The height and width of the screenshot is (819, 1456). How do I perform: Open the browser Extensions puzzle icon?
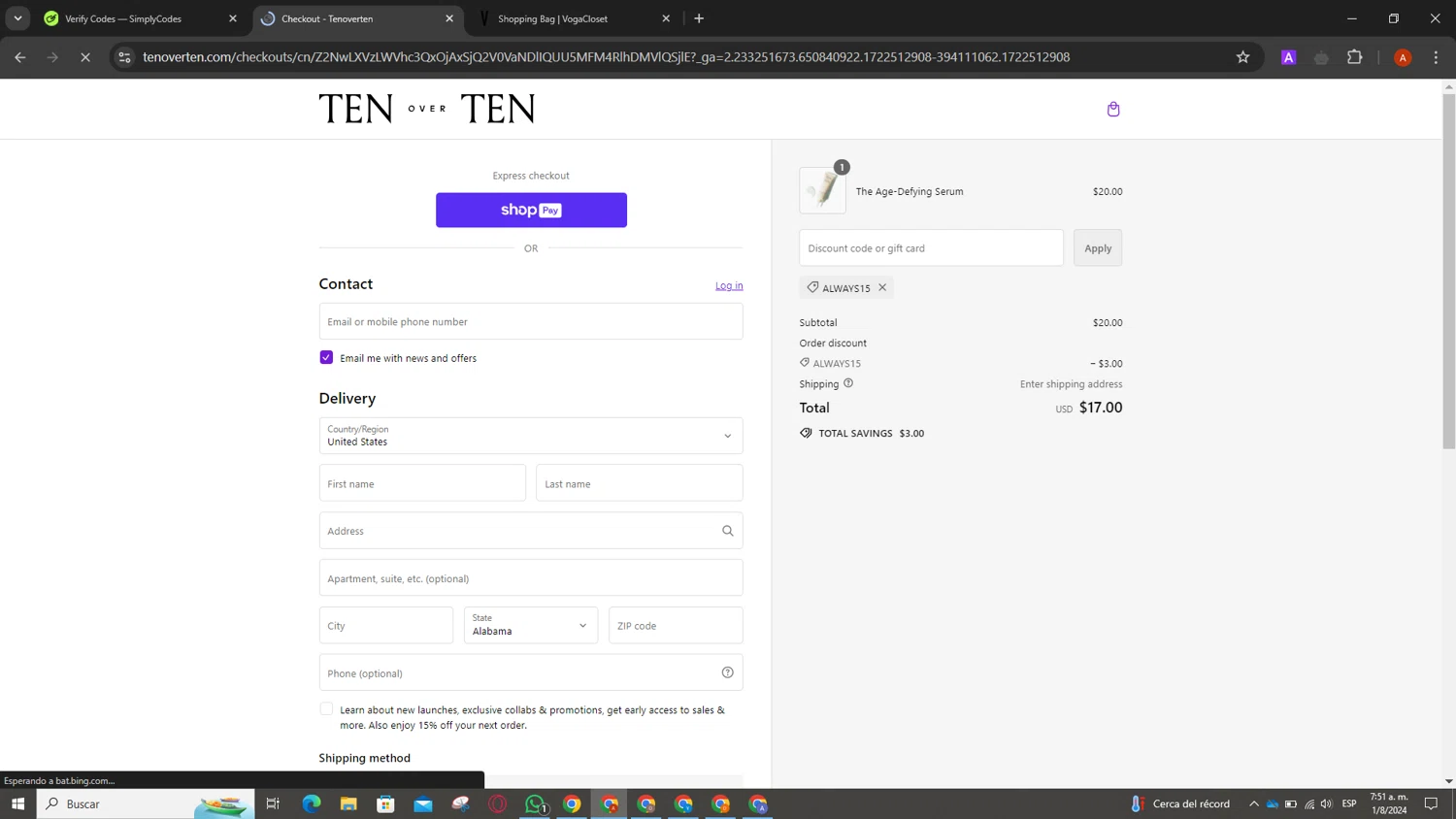click(1355, 57)
